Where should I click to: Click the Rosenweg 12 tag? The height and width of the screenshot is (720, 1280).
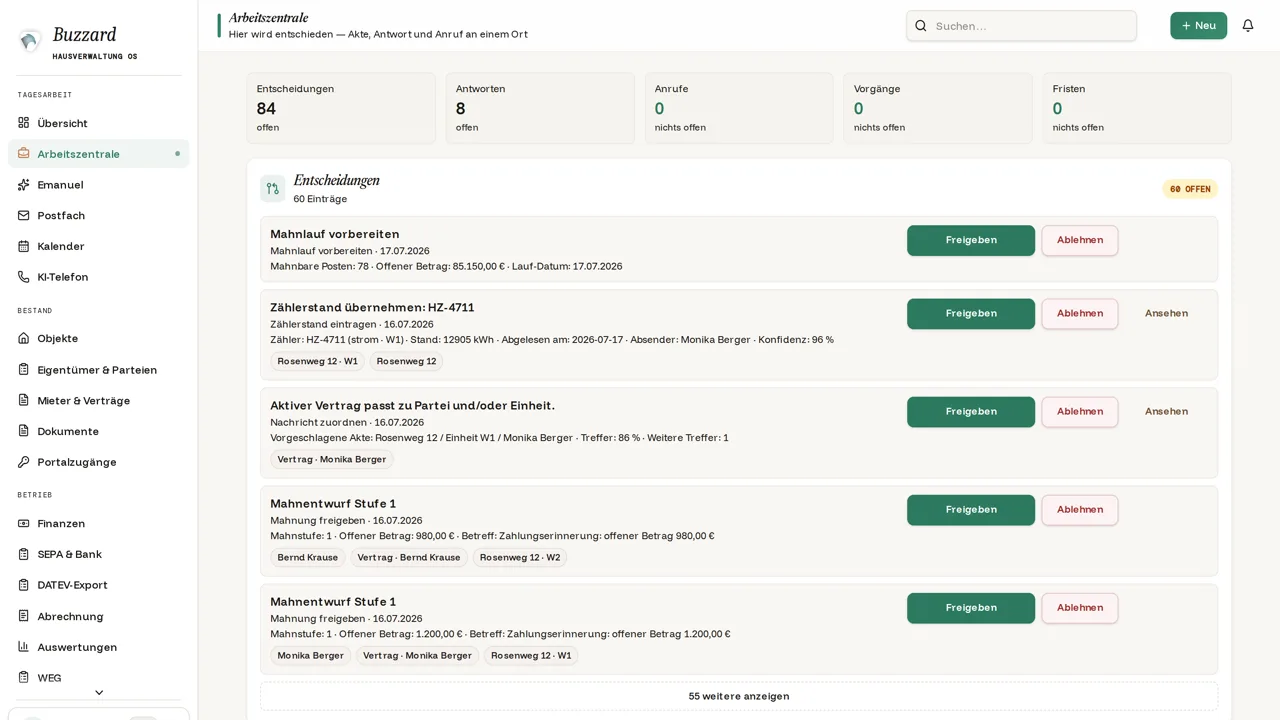(406, 361)
